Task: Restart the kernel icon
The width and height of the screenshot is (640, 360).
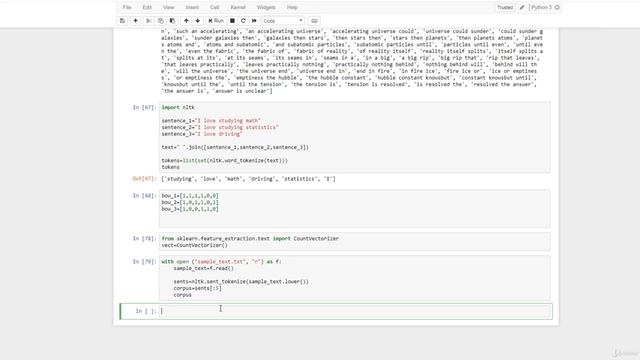Action: 243,21
